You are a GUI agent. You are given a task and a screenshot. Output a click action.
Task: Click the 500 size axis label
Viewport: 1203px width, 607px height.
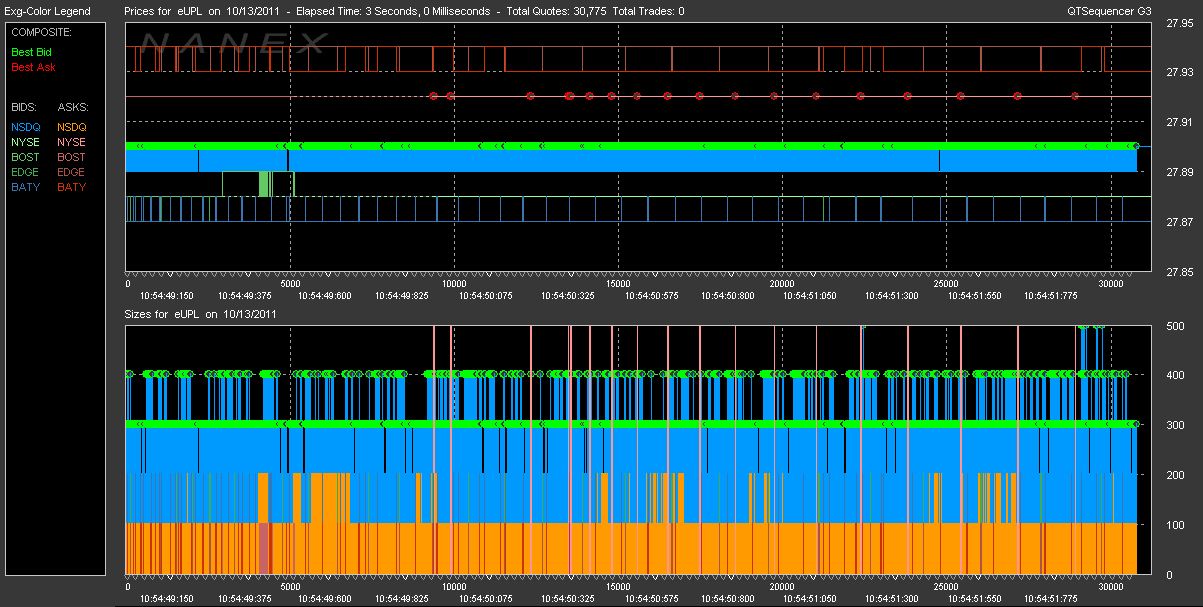point(1176,326)
